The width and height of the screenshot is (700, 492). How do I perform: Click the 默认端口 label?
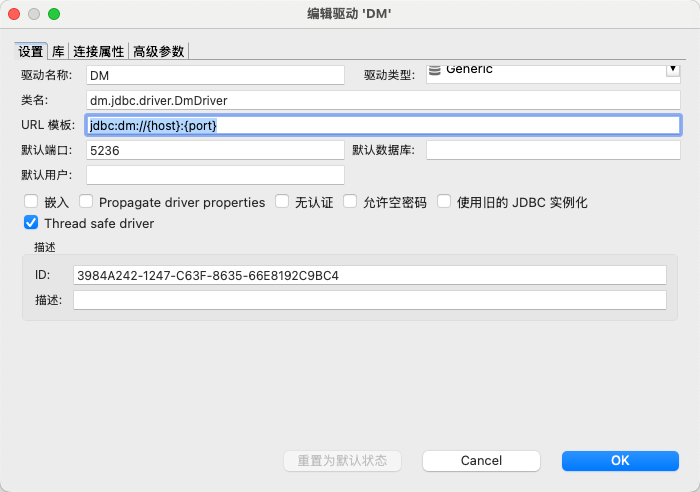(46, 150)
